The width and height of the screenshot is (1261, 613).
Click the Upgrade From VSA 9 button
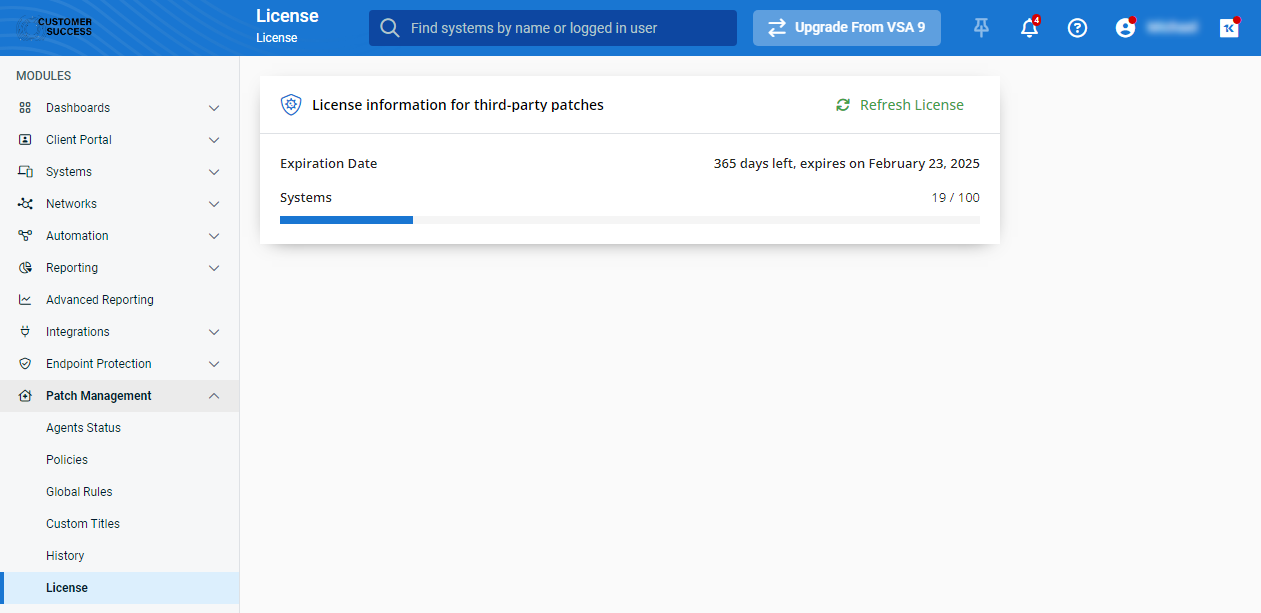click(846, 28)
